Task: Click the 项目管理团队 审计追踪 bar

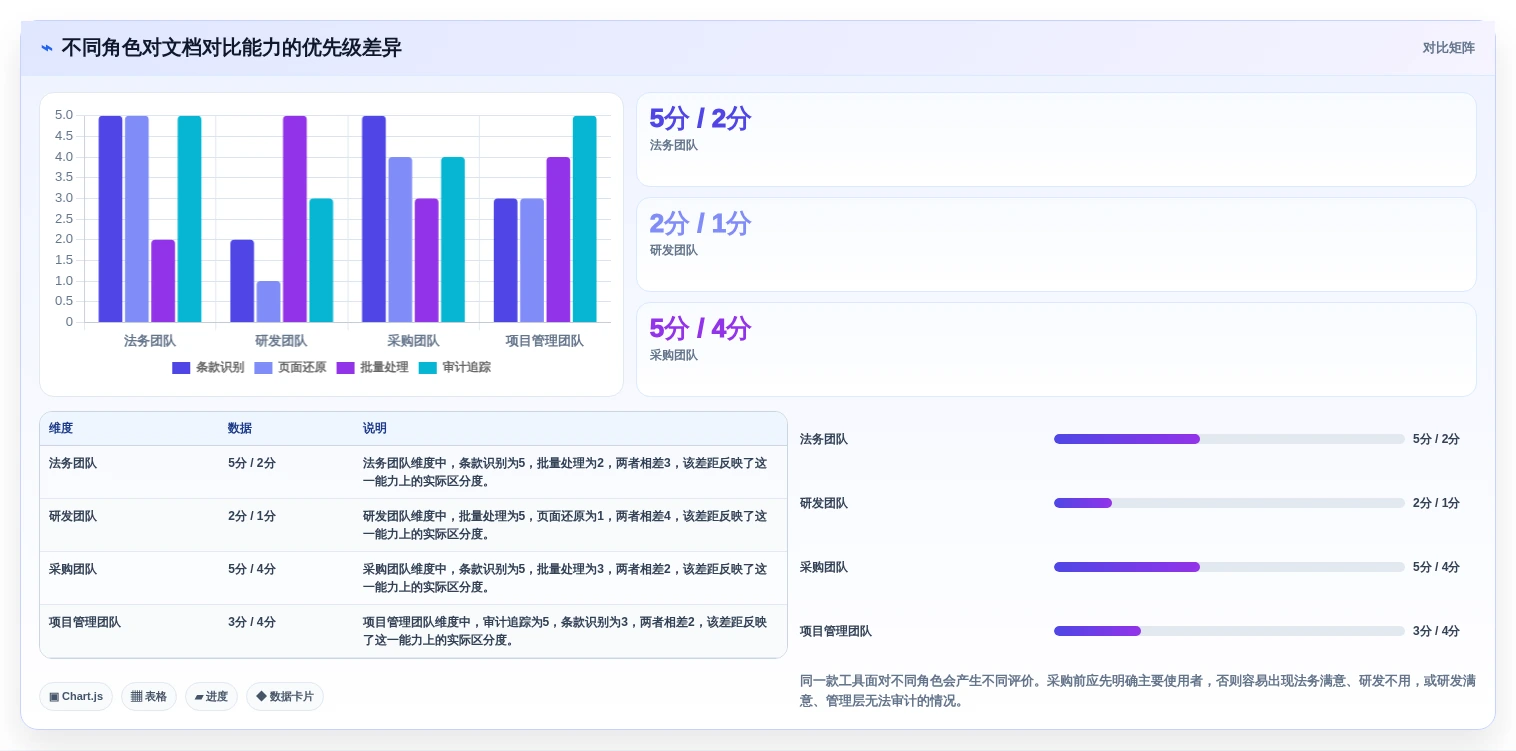Action: [585, 219]
